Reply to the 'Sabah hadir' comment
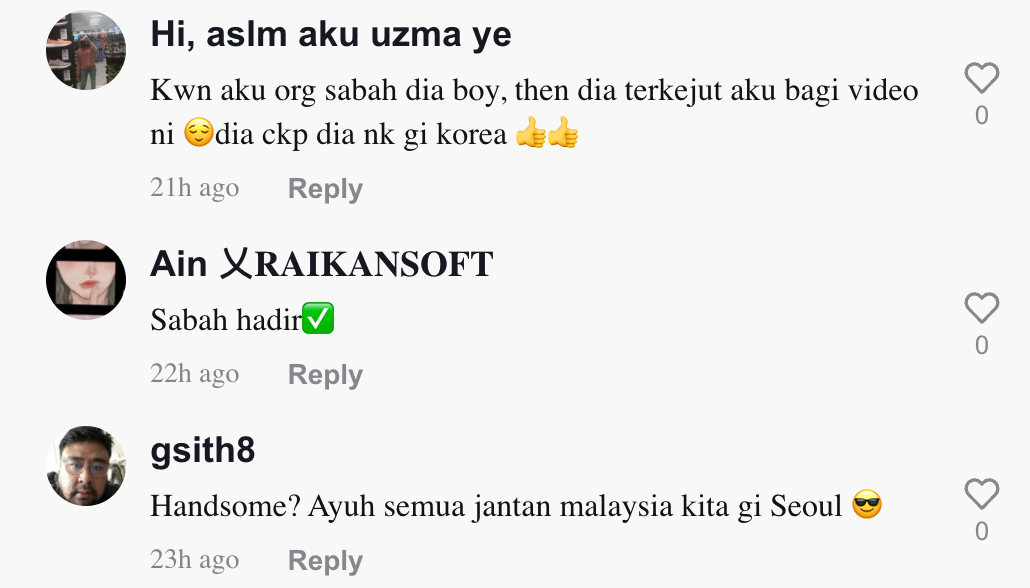This screenshot has height=588, width=1030. (325, 375)
